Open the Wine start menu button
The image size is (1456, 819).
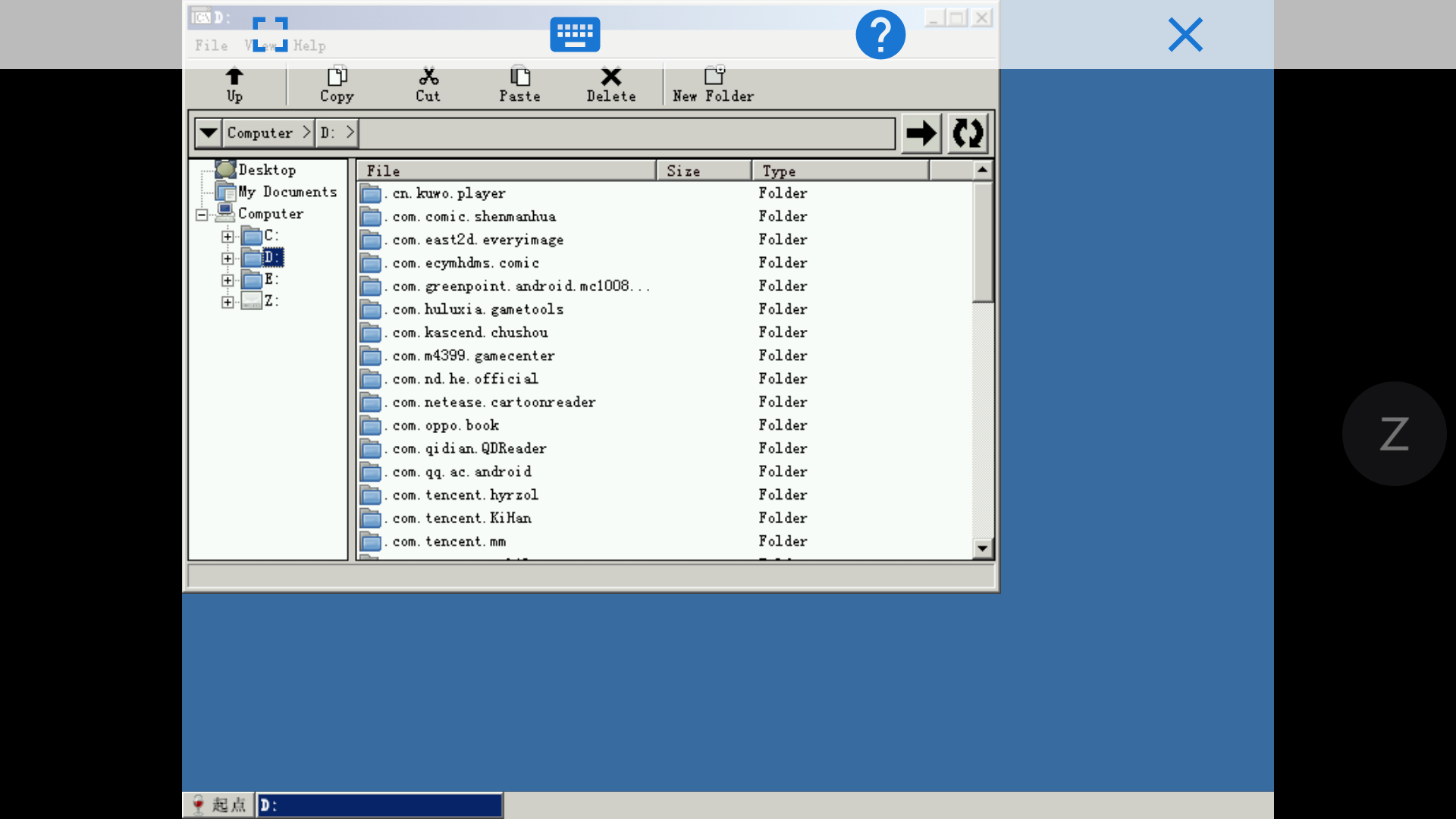pos(218,805)
